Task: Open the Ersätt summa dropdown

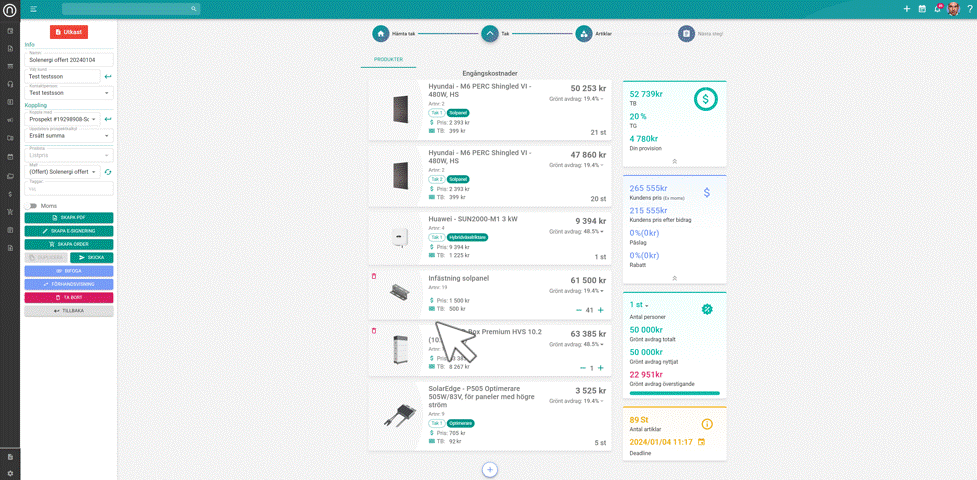Action: 69,134
